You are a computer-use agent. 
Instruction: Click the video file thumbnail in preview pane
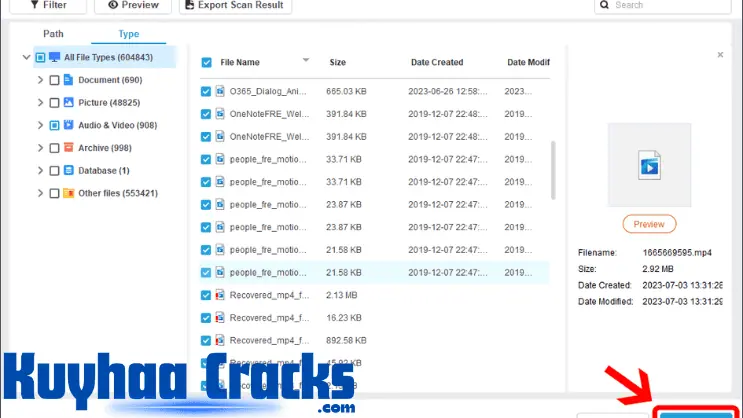[x=649, y=163]
